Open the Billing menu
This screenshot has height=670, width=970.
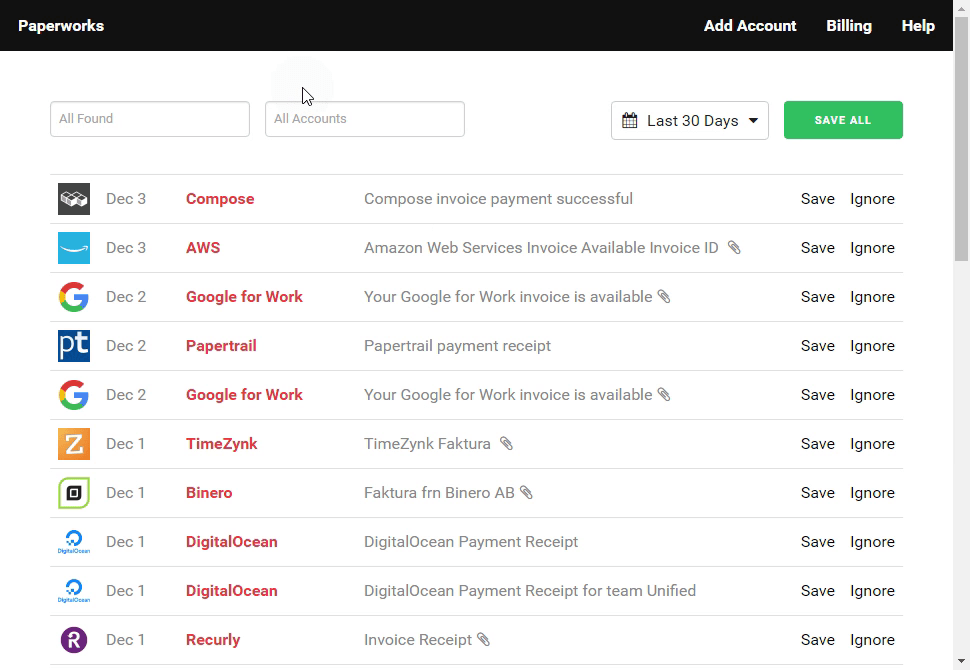pyautogui.click(x=848, y=26)
